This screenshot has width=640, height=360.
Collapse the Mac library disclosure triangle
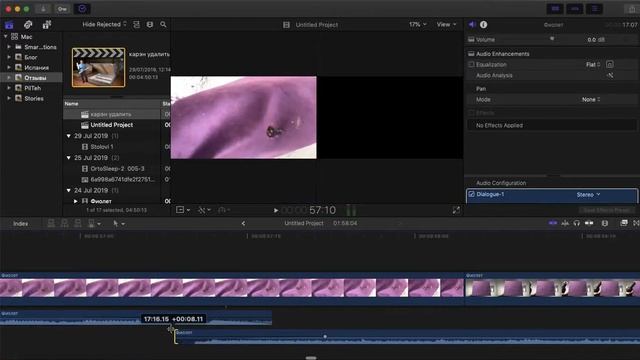coord(6,37)
